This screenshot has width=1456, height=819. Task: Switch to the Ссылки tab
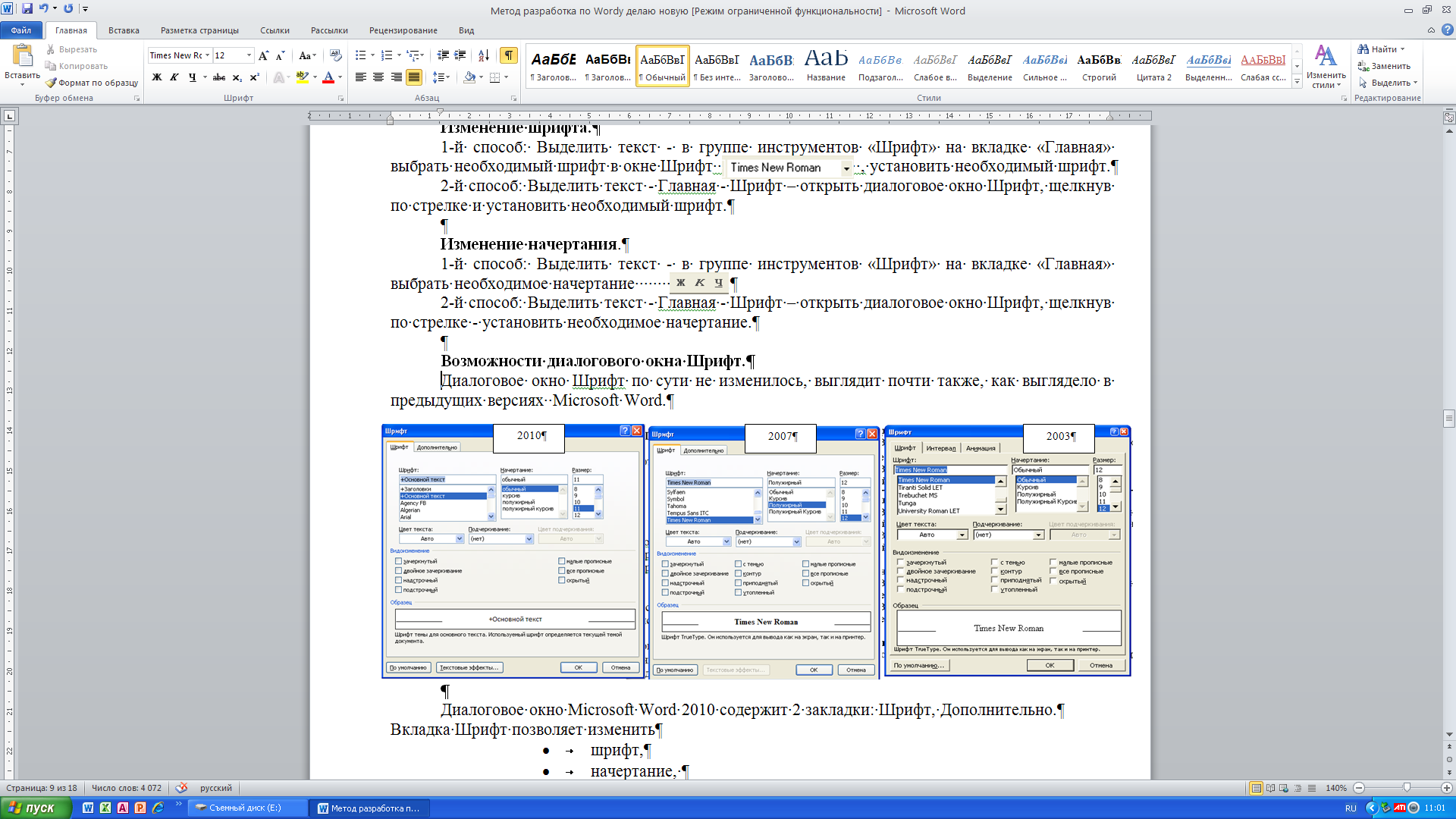pos(275,30)
